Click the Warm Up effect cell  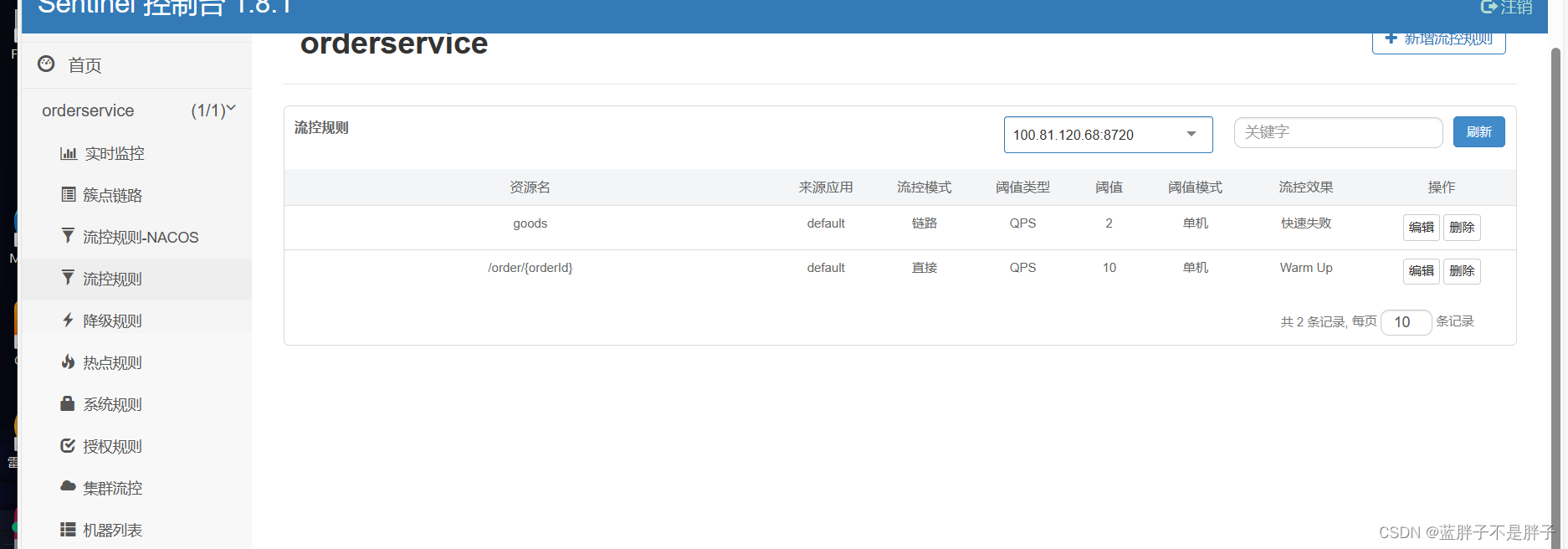coord(1305,268)
